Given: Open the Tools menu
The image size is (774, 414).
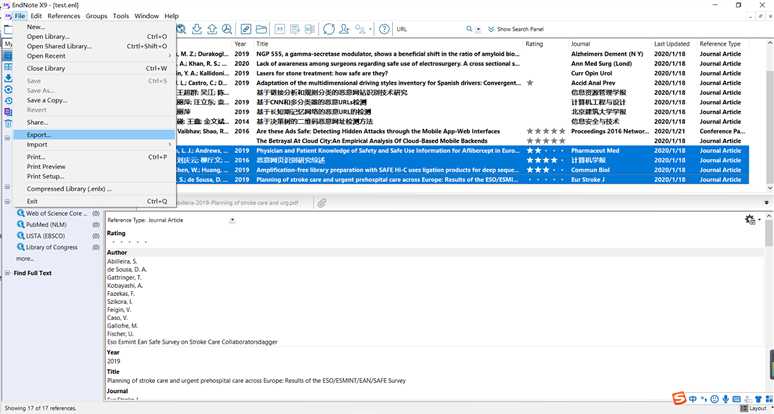Looking at the screenshot, I should point(121,16).
